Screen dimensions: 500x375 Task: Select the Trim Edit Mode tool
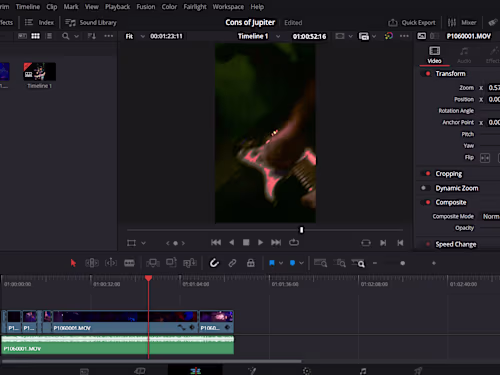92,263
